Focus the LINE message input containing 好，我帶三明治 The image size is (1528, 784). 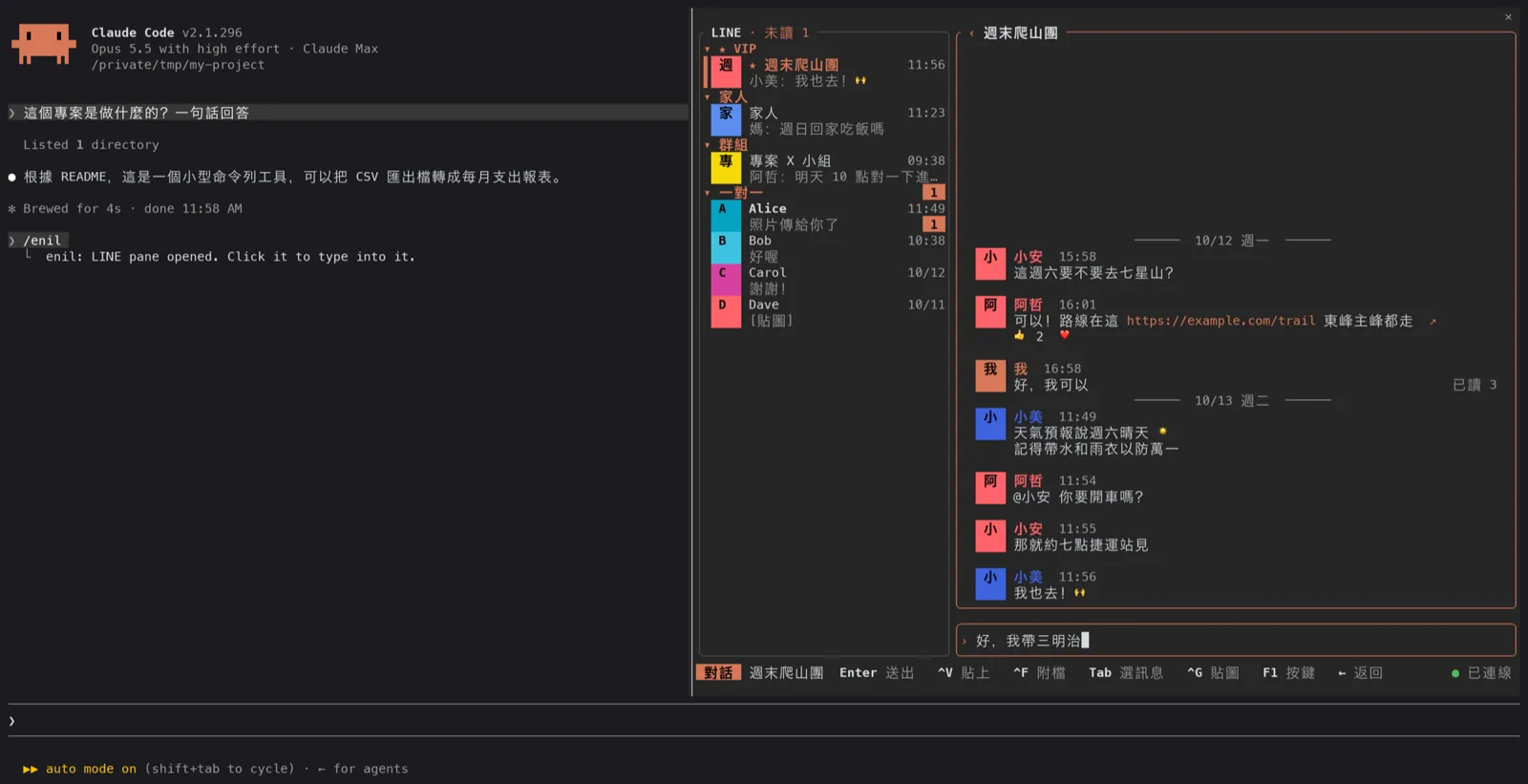pos(1236,641)
